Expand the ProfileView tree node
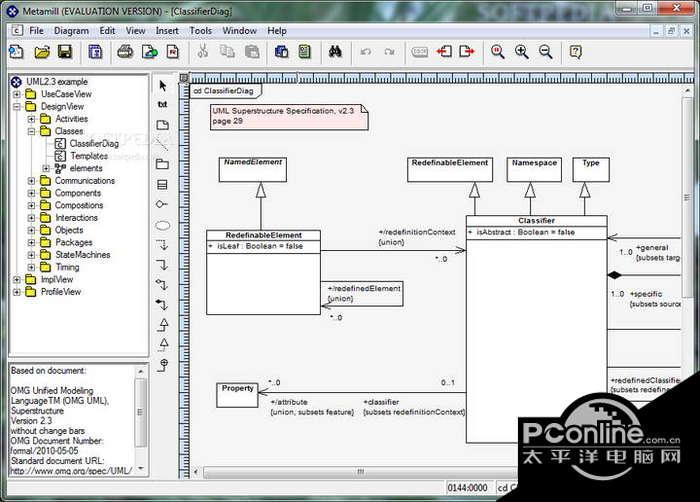The width and height of the screenshot is (700, 502). click(17, 292)
